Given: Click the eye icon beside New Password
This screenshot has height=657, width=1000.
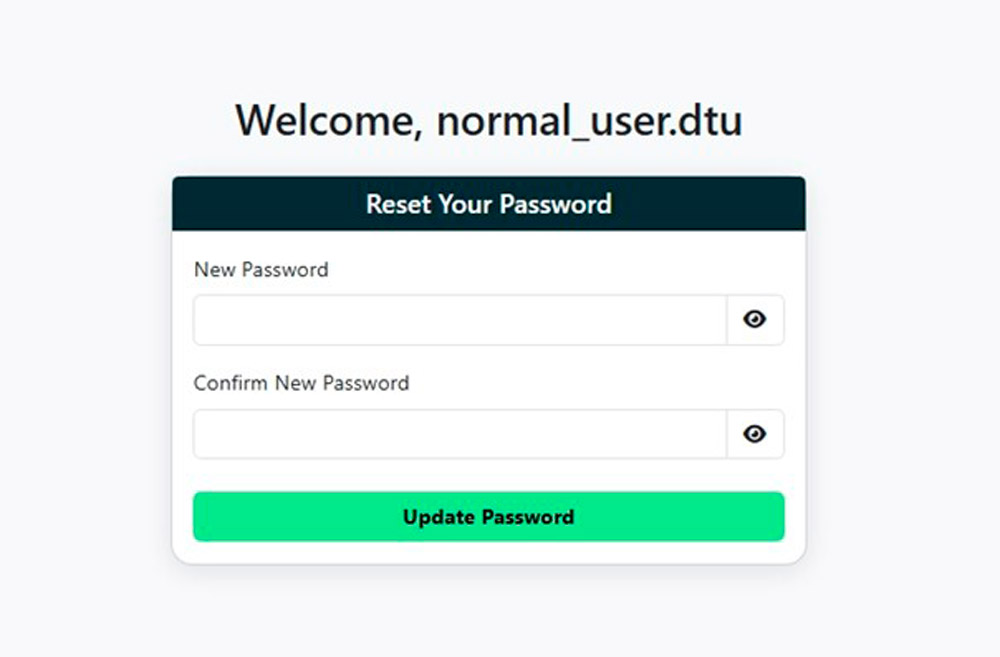Looking at the screenshot, I should click(x=755, y=320).
